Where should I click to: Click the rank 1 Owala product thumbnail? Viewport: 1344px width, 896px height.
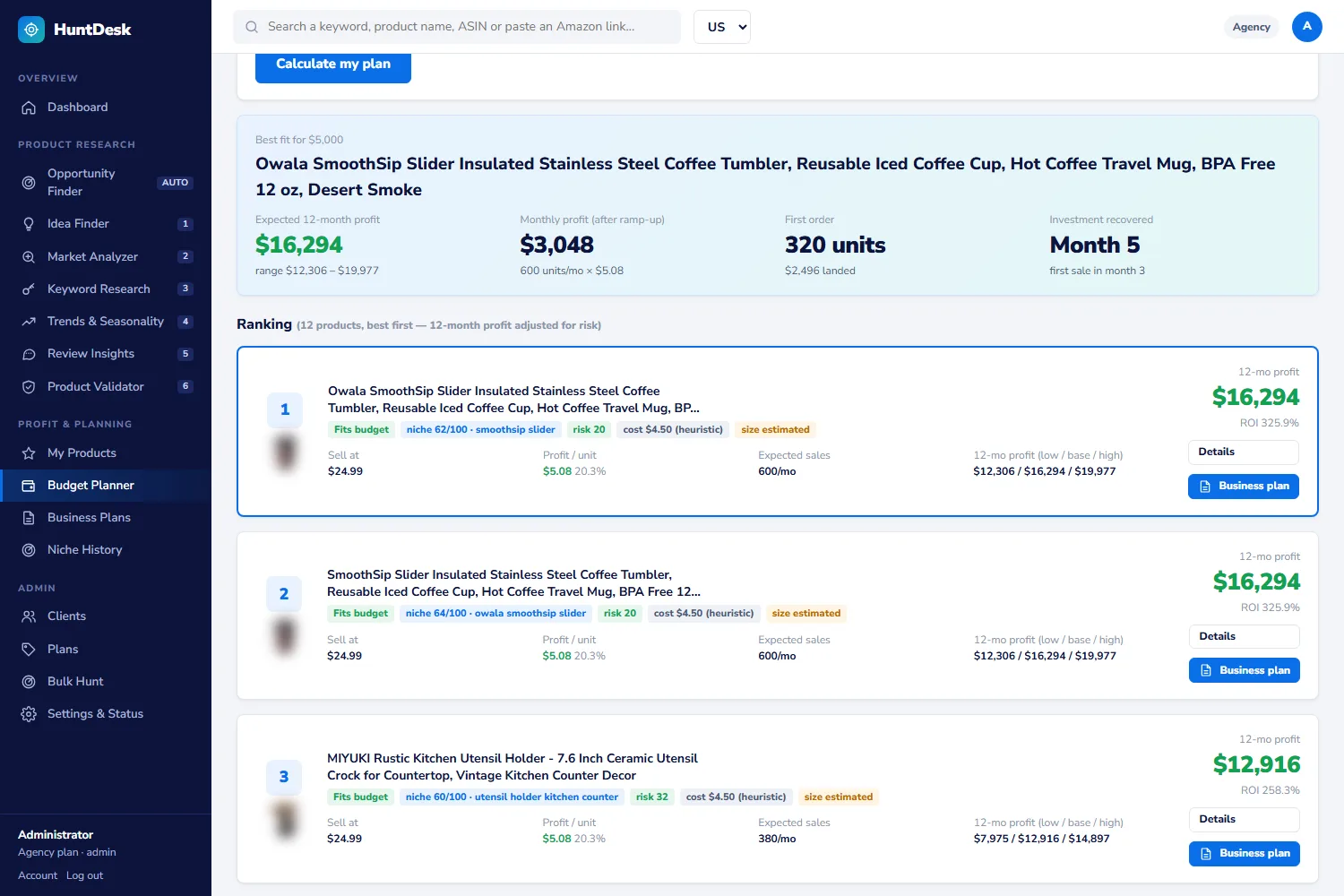tap(286, 452)
